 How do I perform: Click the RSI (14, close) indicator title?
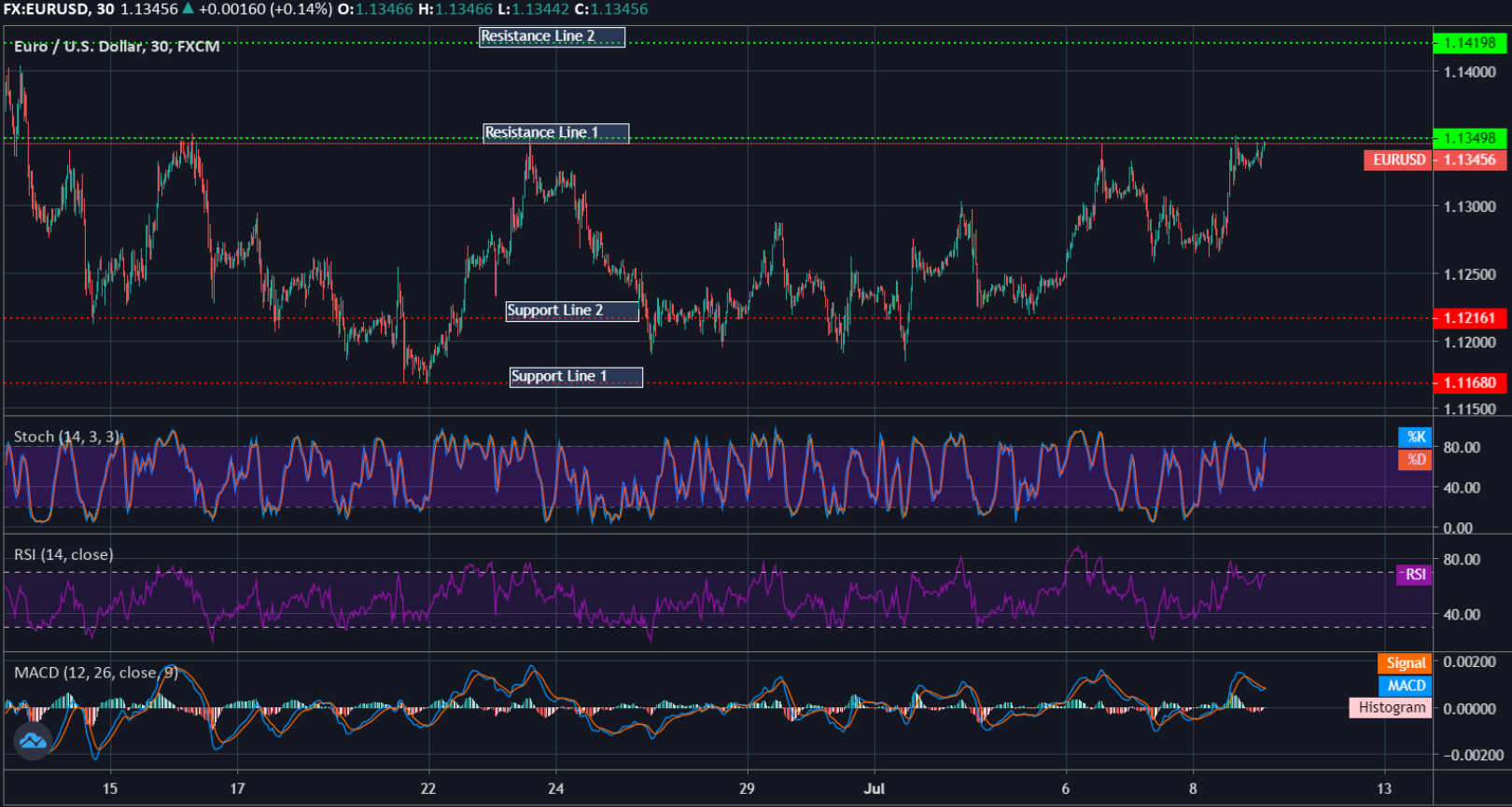point(63,554)
